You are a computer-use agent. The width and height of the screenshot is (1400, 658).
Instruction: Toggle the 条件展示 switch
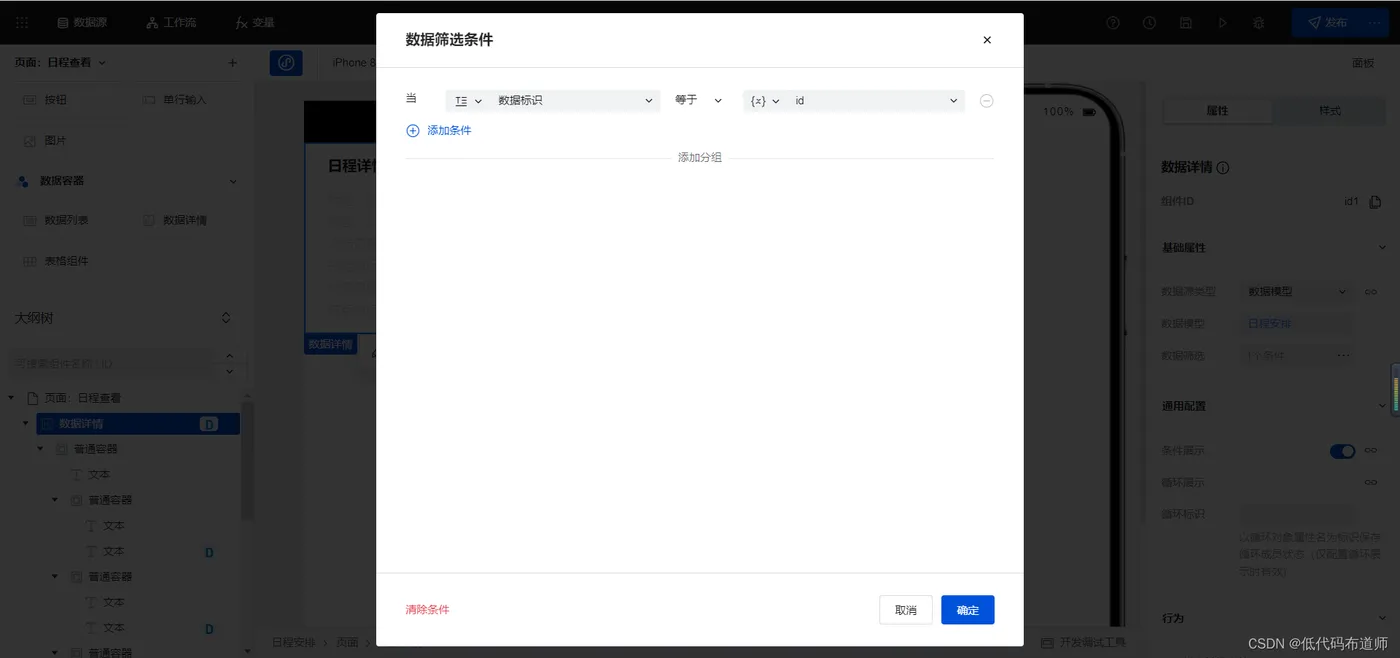tap(1342, 451)
